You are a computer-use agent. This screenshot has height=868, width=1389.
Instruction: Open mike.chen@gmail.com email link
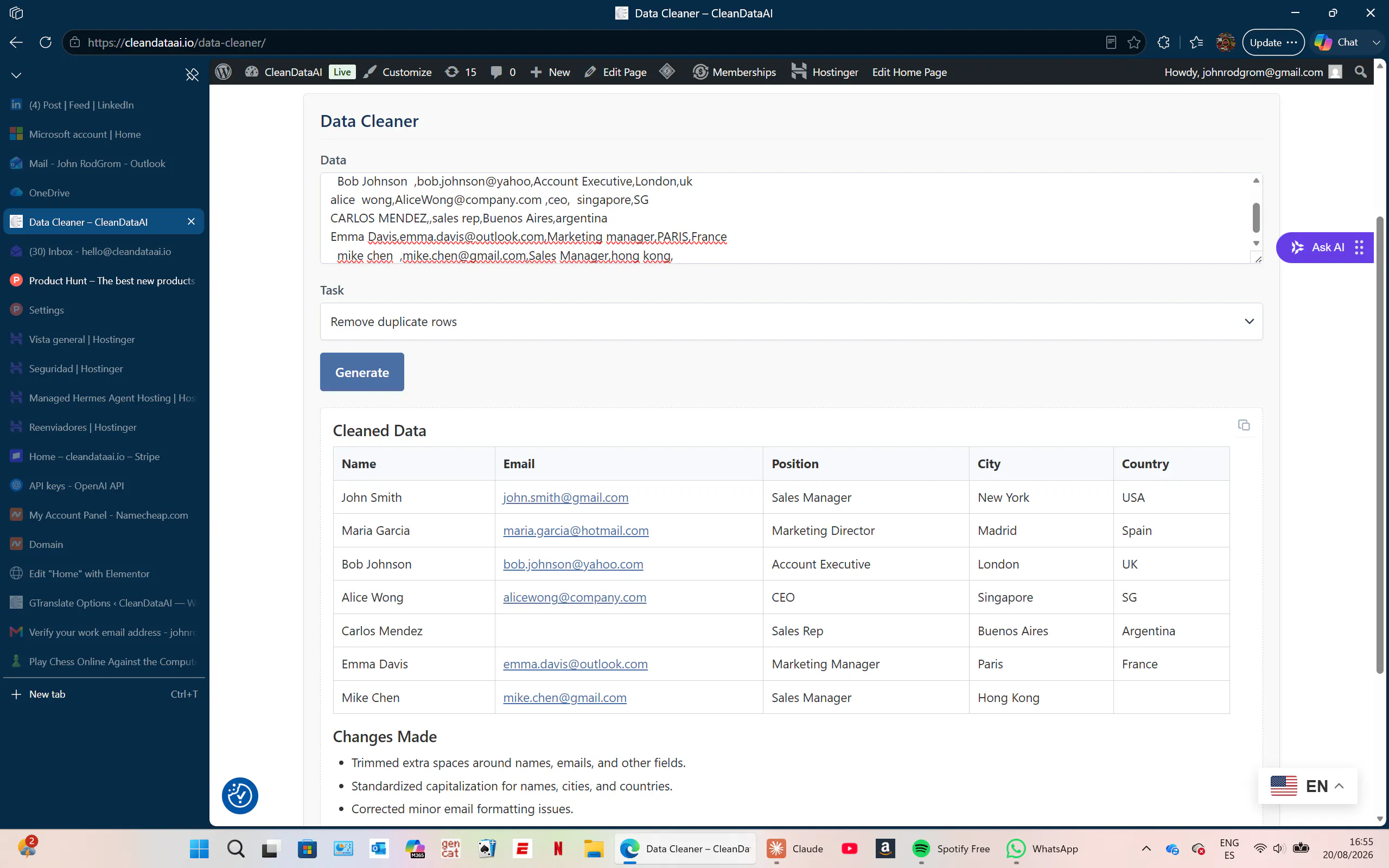[x=565, y=698]
